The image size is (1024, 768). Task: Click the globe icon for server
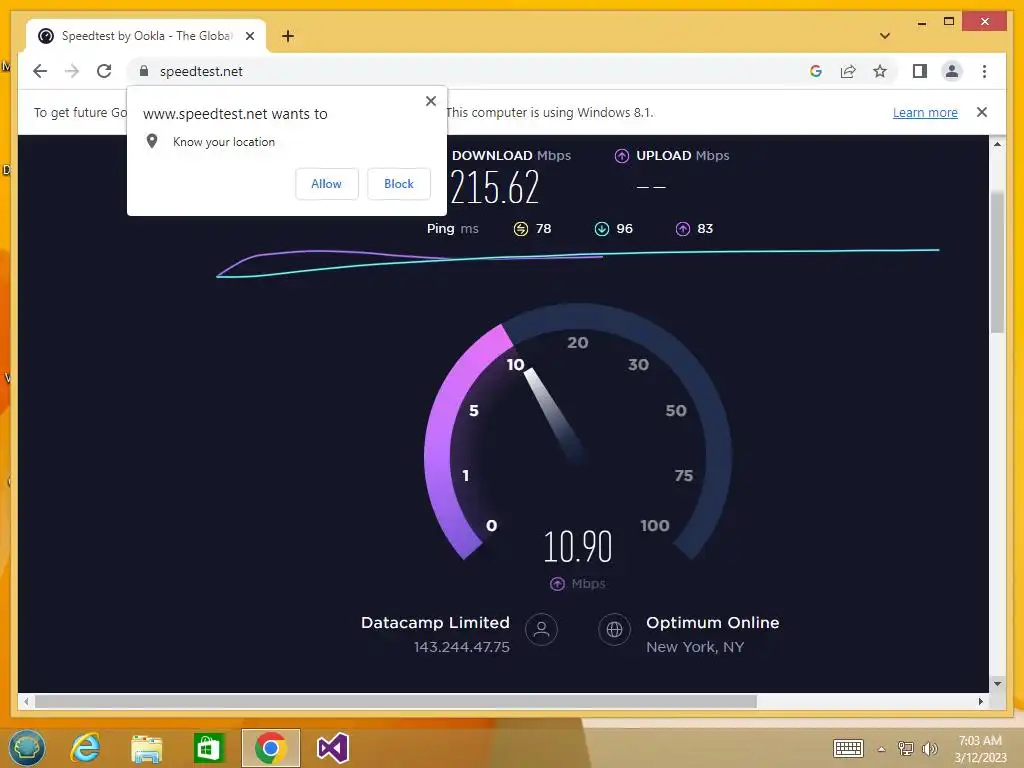point(615,630)
